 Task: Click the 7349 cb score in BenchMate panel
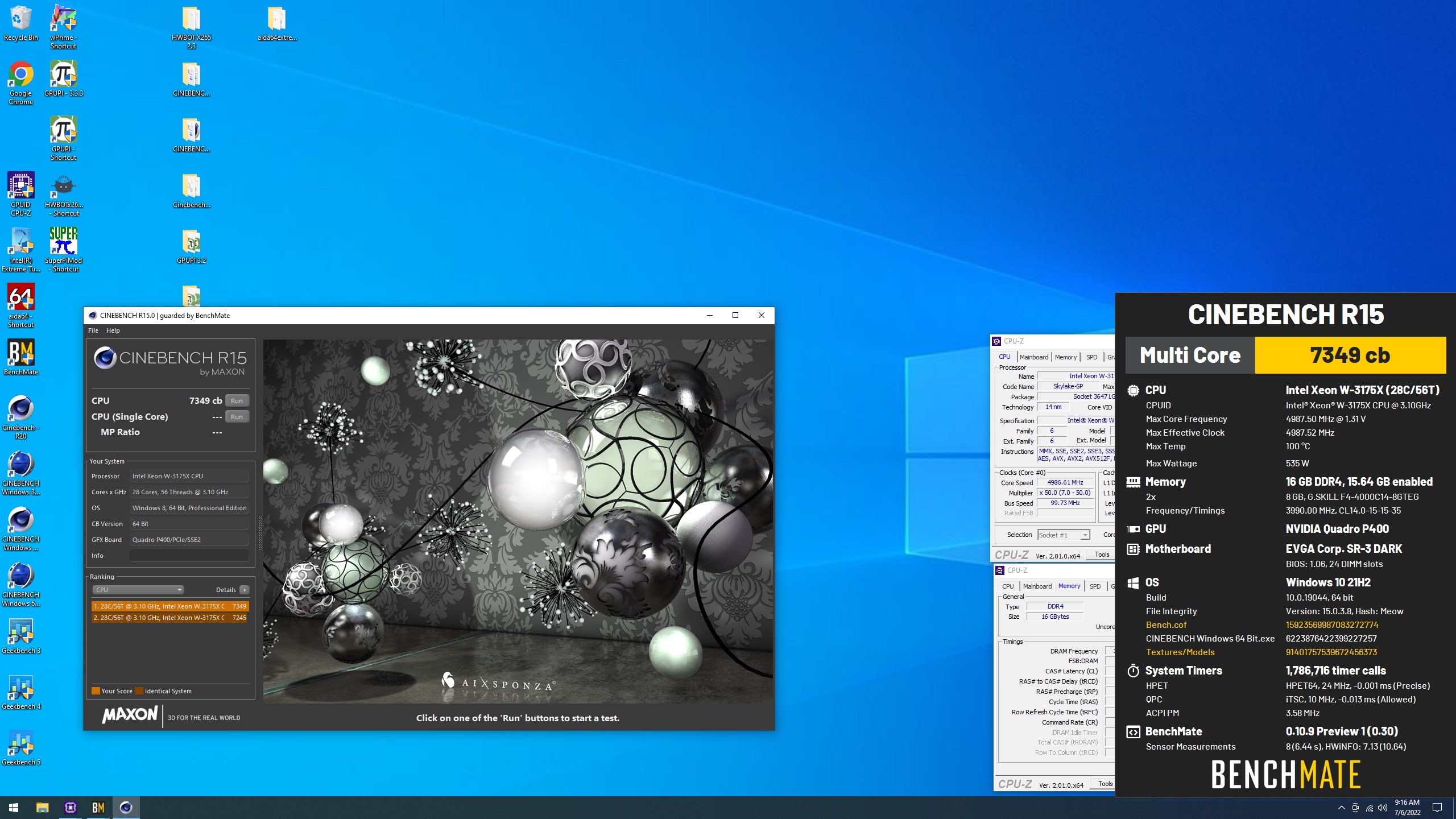(1350, 355)
